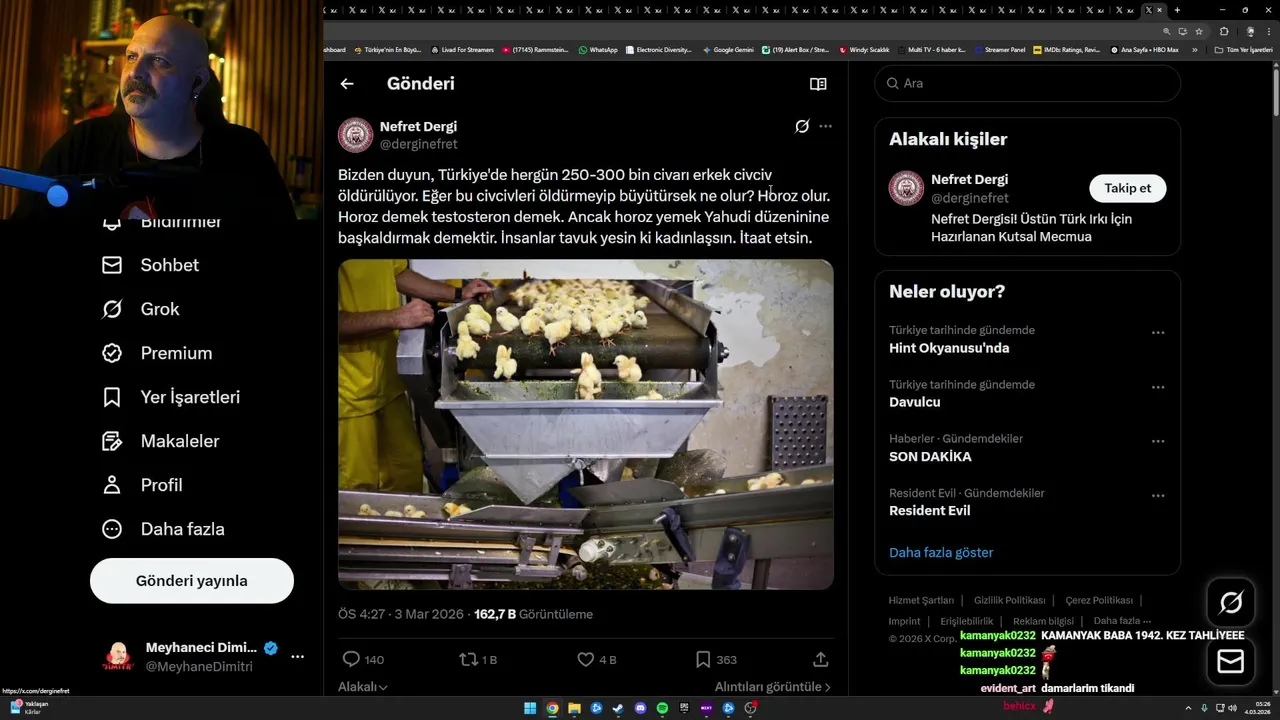Open Livad For Streamers bookmark
1280x720 pixels.
point(463,49)
